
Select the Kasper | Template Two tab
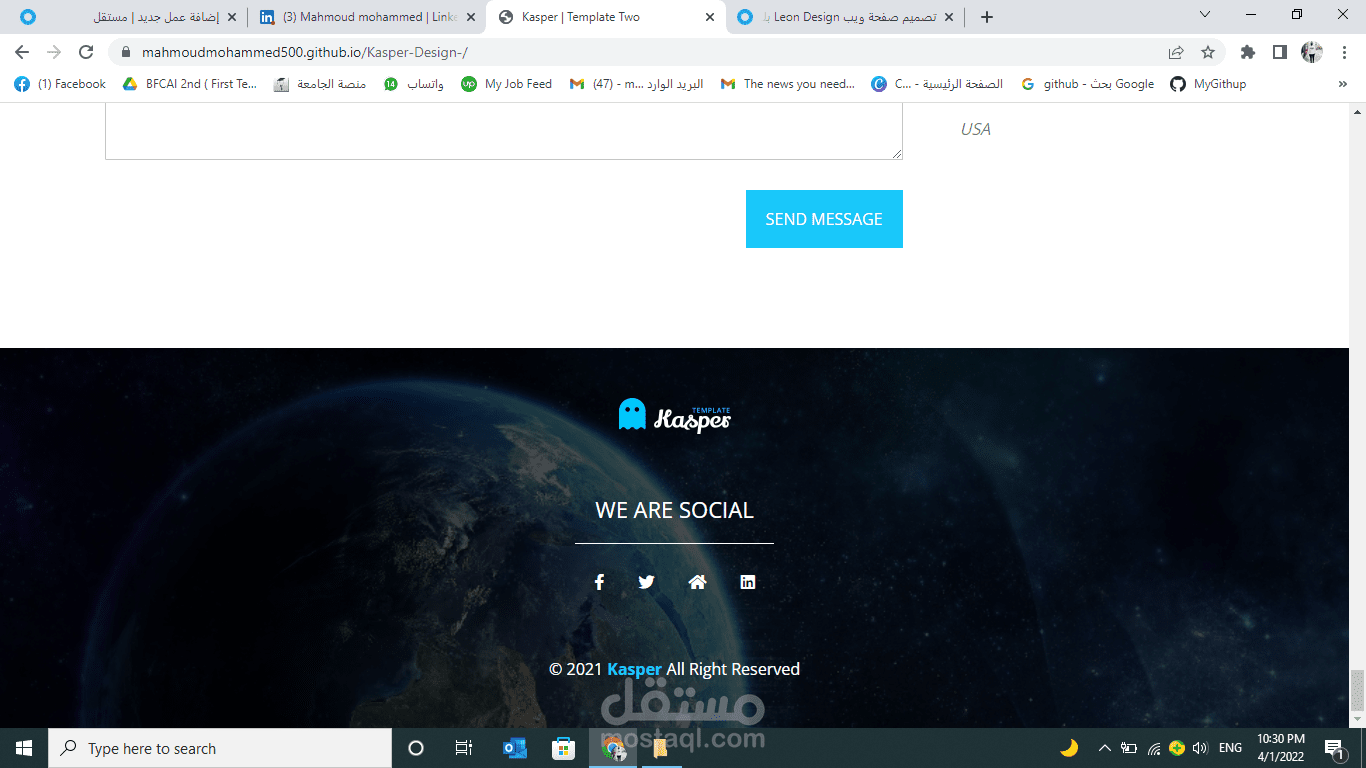[x=606, y=17]
